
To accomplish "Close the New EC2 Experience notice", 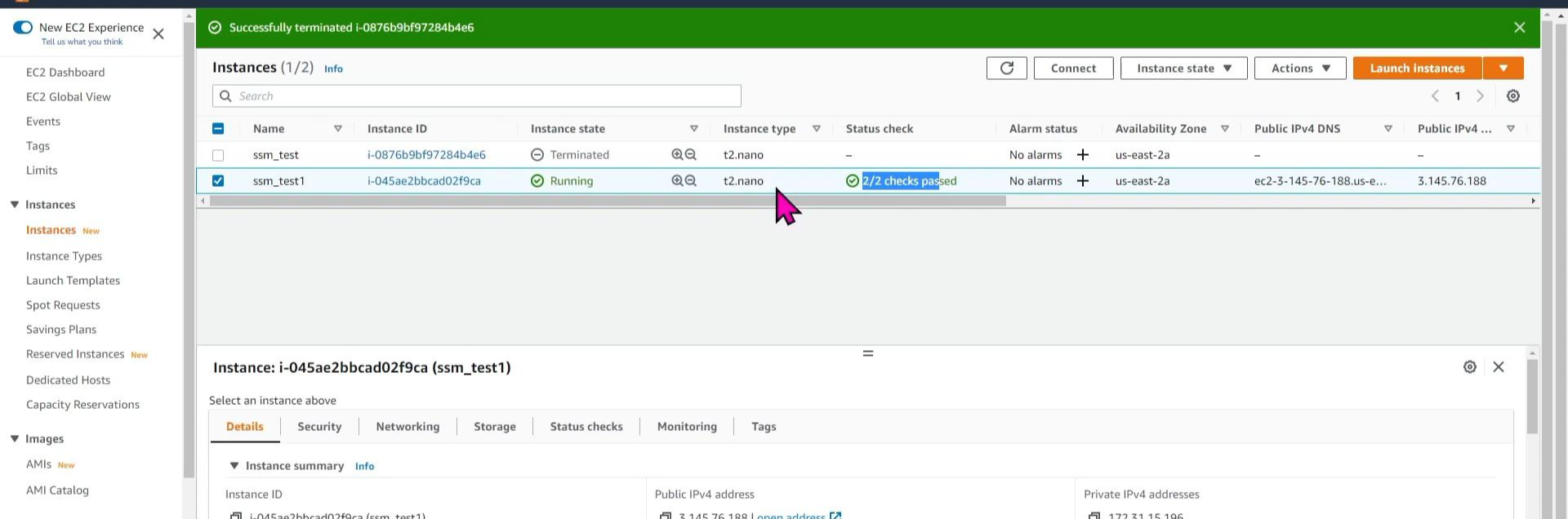I will pyautogui.click(x=158, y=34).
